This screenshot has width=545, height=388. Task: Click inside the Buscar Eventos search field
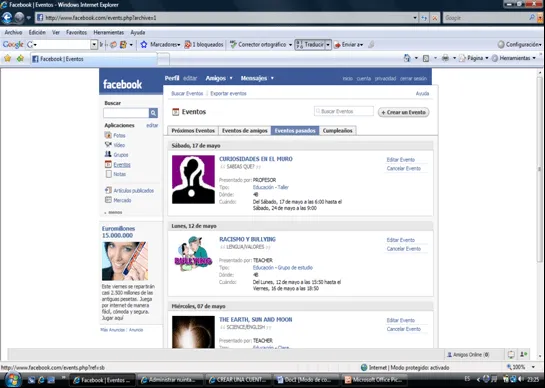(344, 111)
